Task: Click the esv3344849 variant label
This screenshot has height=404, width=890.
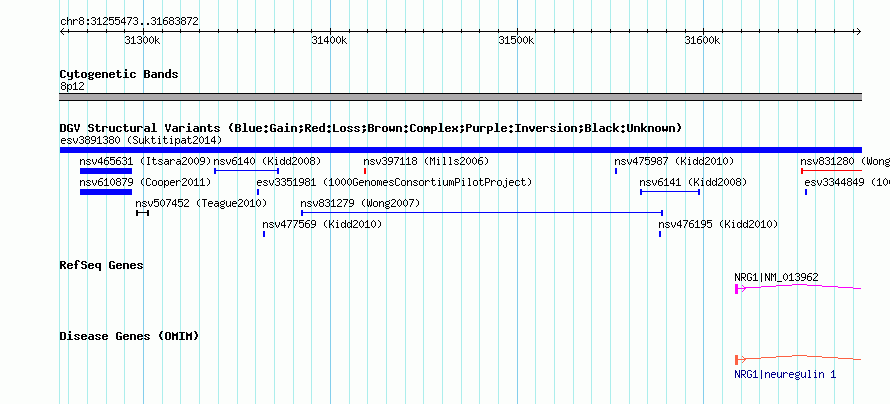Action: point(847,182)
